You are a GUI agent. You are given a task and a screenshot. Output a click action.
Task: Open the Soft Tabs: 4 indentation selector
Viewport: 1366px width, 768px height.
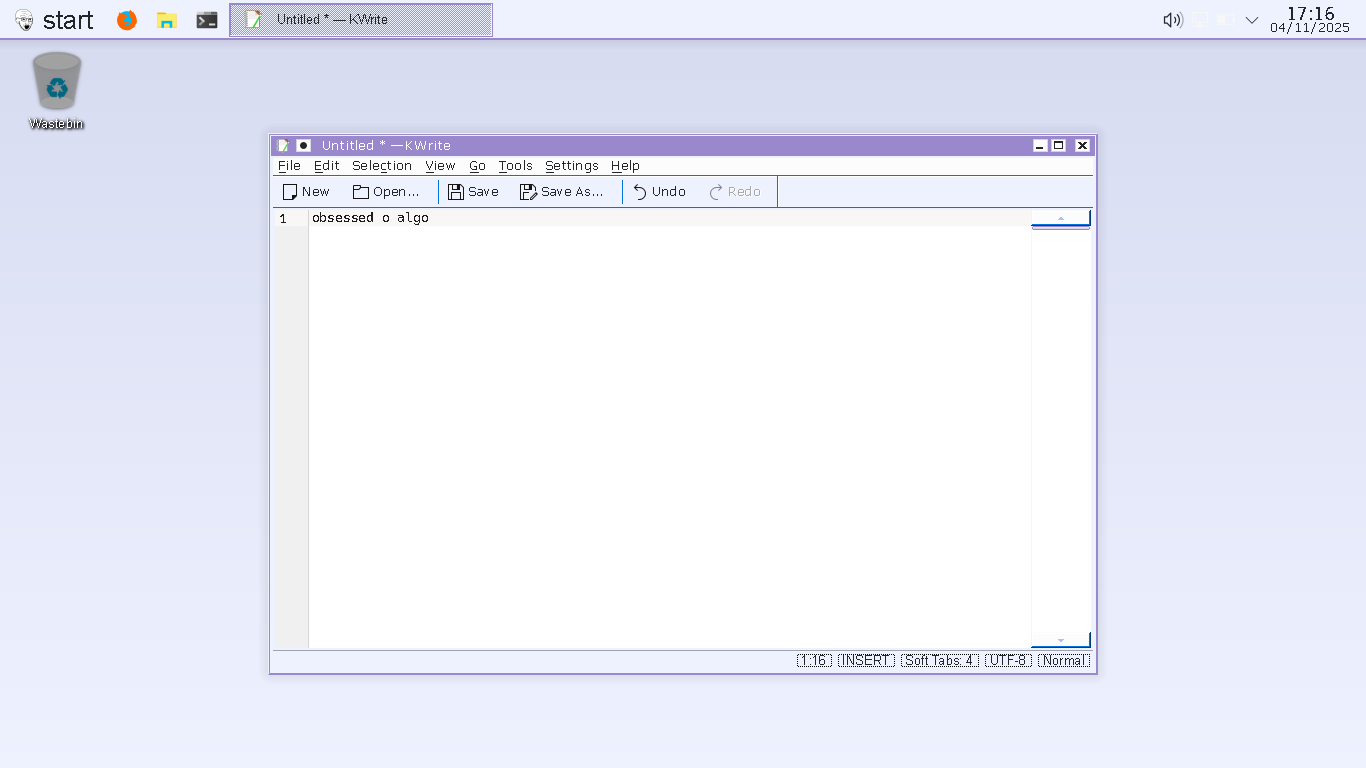click(x=939, y=661)
